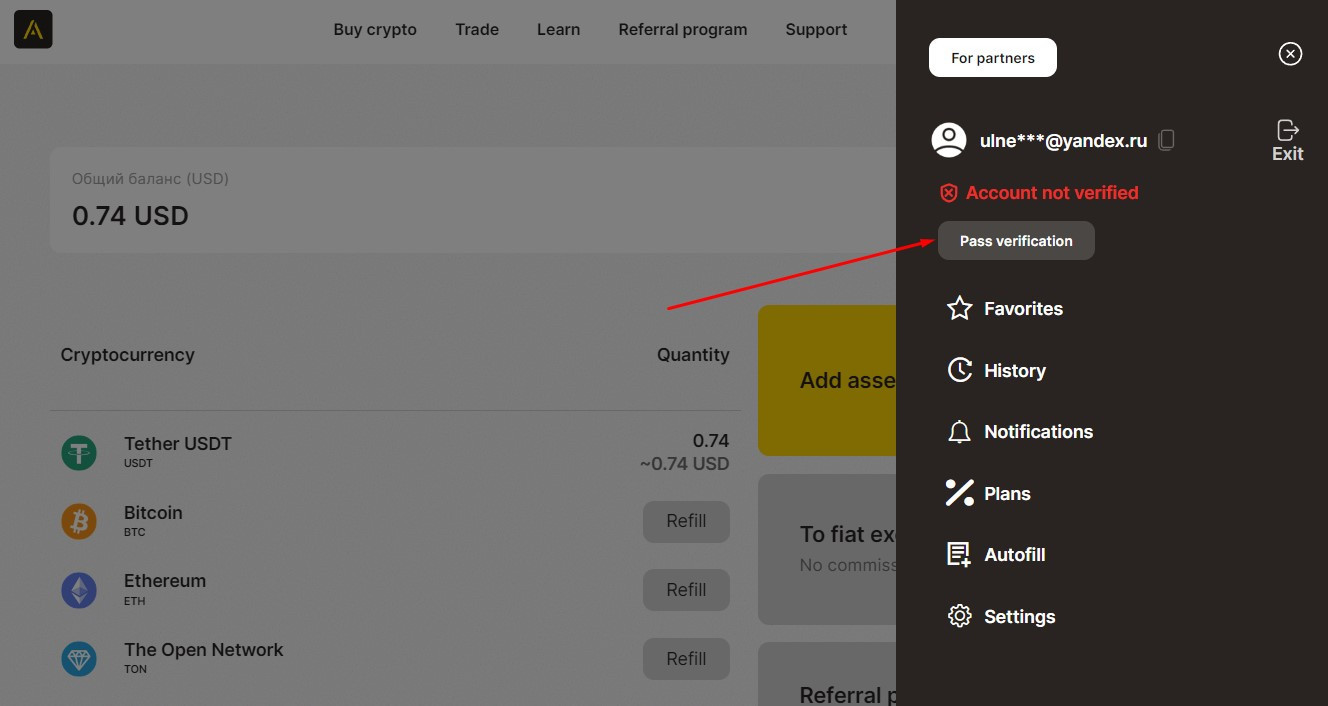
Task: Click the Tether USDT coin icon
Action: pyautogui.click(x=79, y=453)
